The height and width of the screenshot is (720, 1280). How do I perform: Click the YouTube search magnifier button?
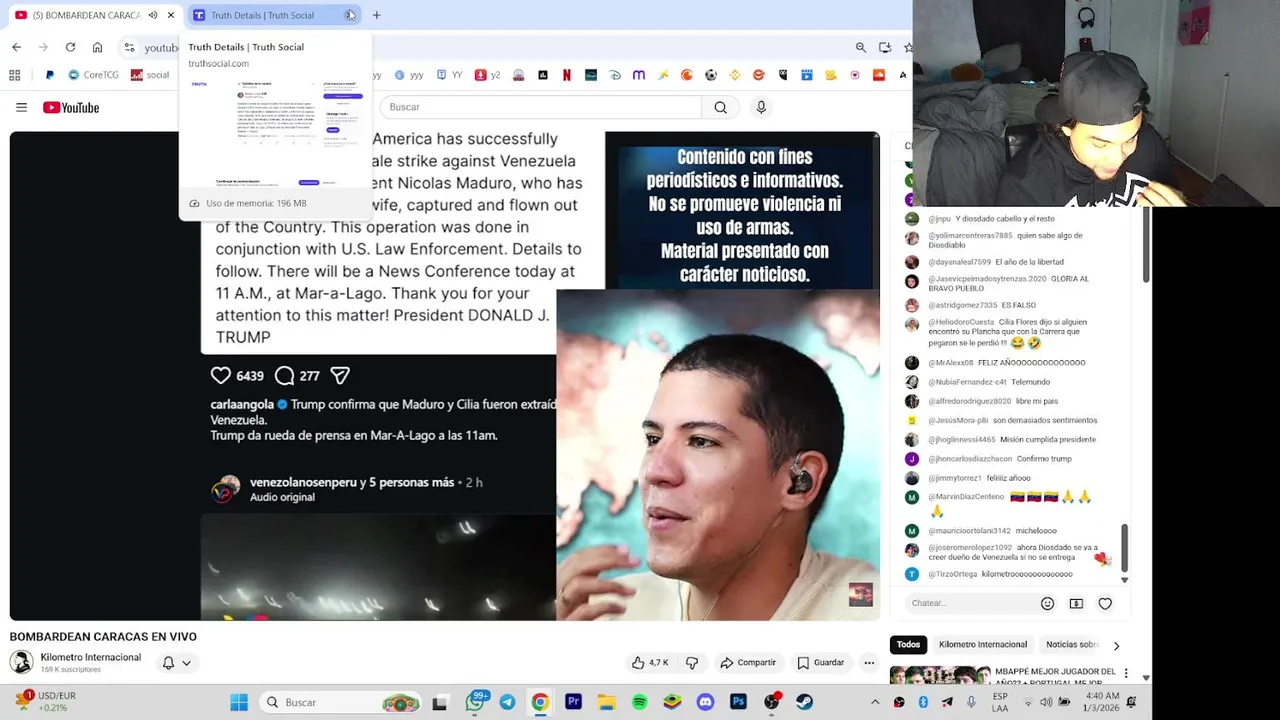pos(720,107)
